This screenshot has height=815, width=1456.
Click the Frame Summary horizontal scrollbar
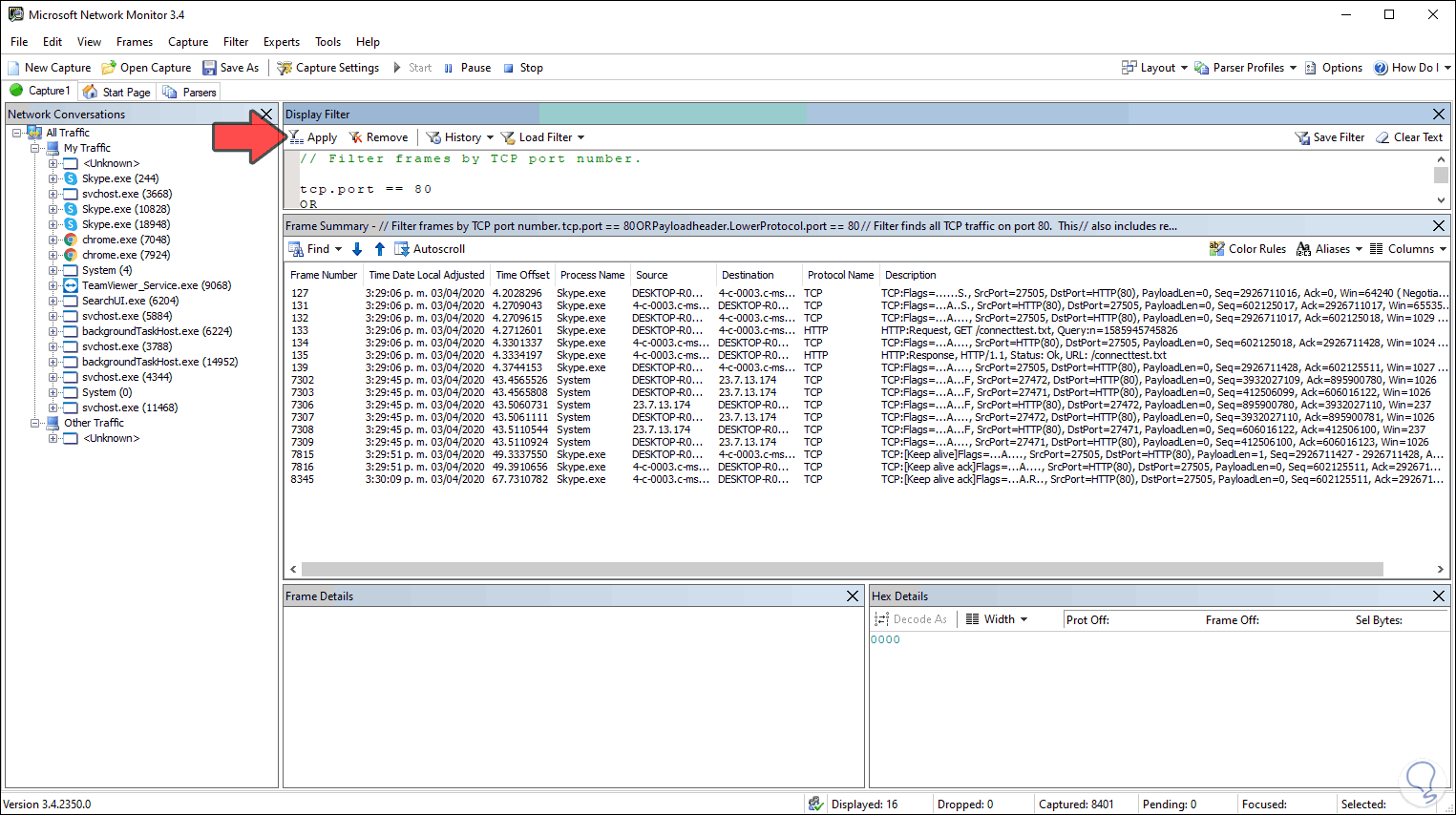pyautogui.click(x=840, y=569)
